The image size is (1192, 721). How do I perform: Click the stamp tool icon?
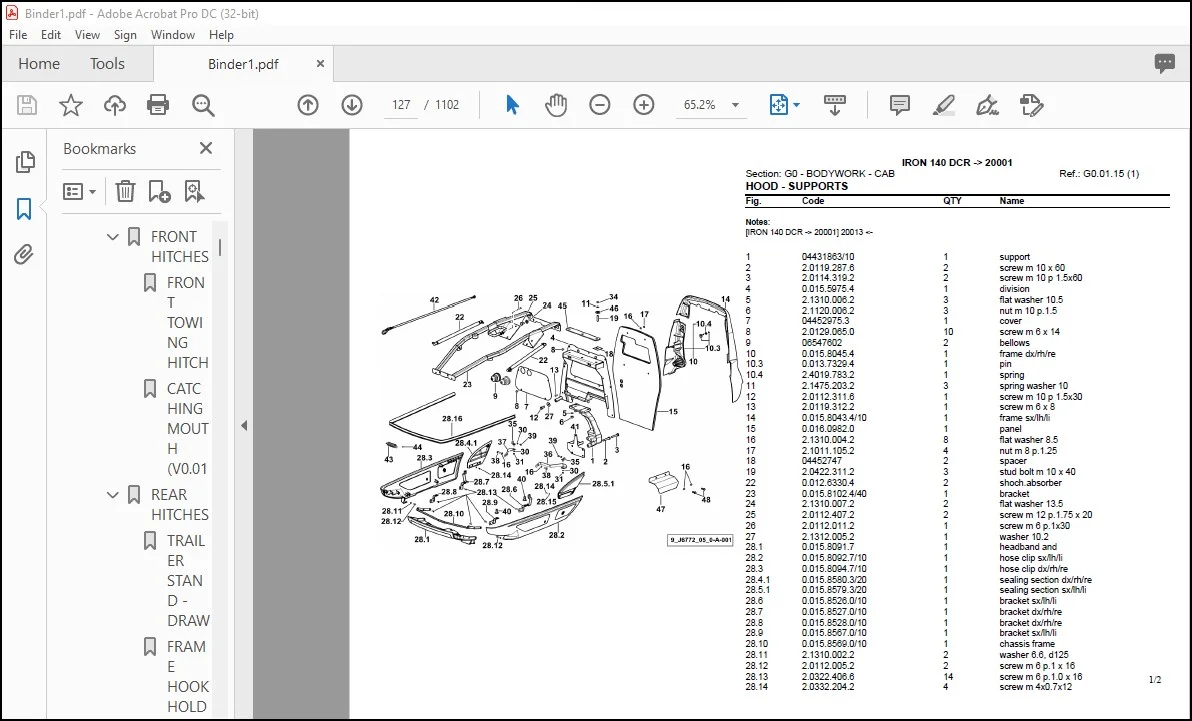pyautogui.click(x=1032, y=105)
